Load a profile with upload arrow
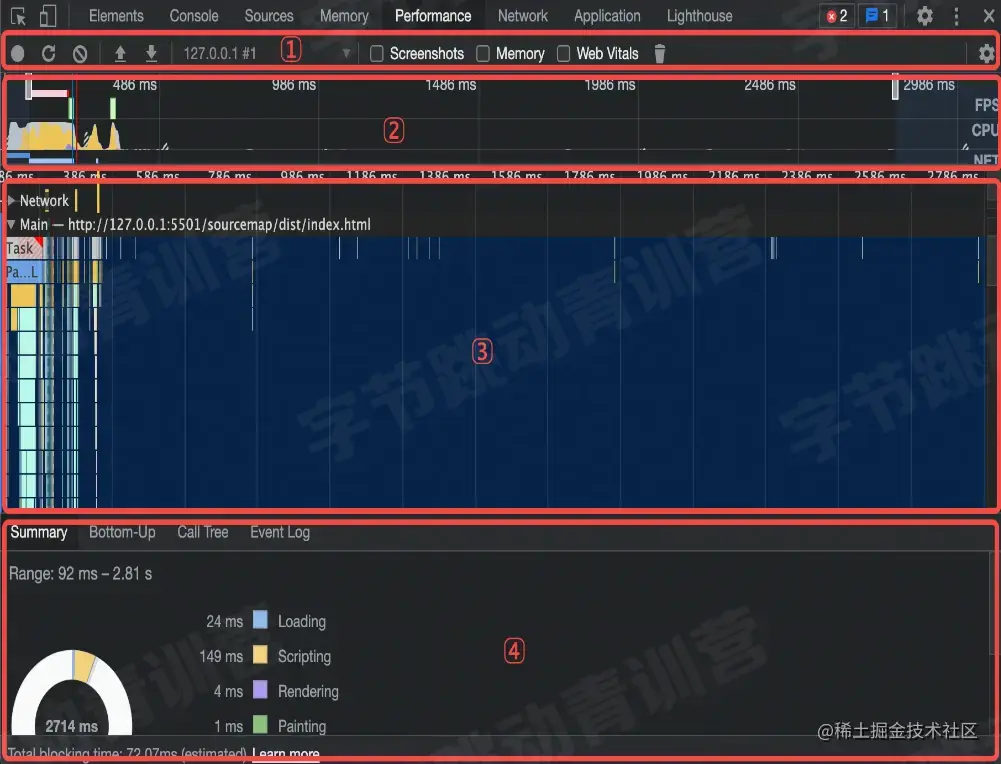1001x764 pixels. pyautogui.click(x=120, y=54)
